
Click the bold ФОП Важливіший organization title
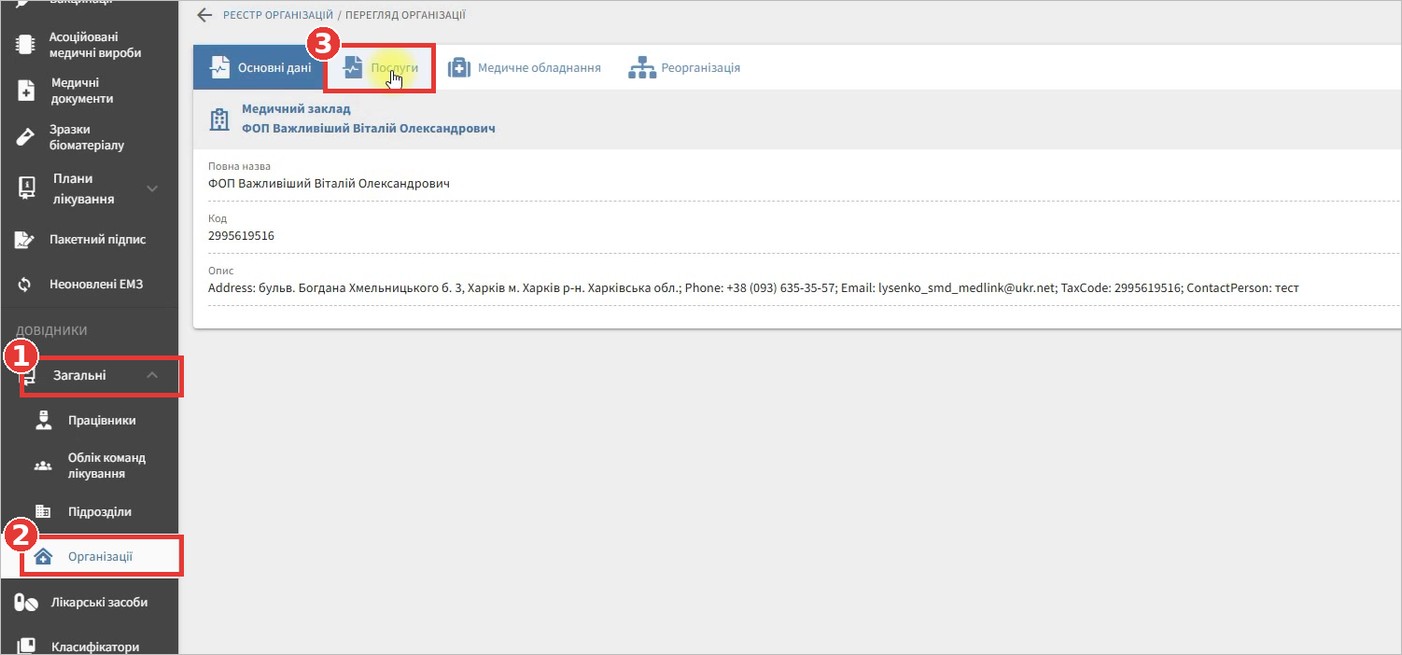(369, 129)
